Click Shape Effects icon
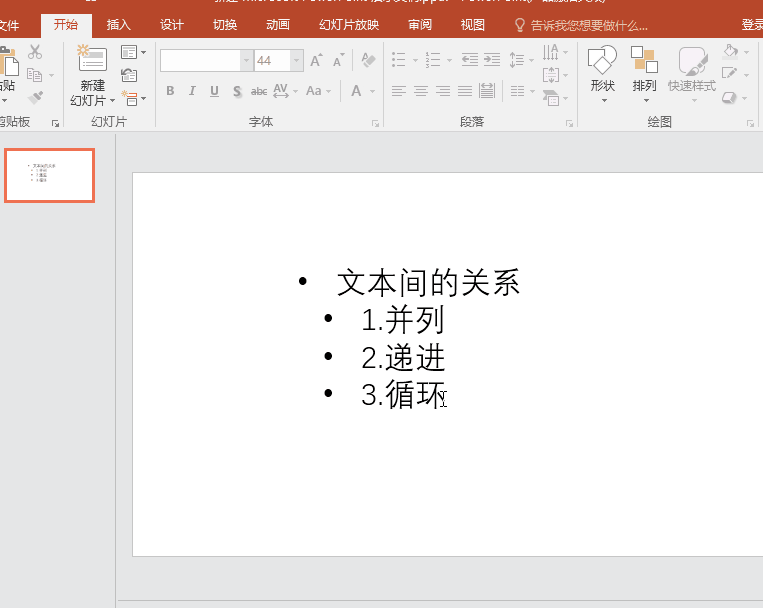 [729, 97]
